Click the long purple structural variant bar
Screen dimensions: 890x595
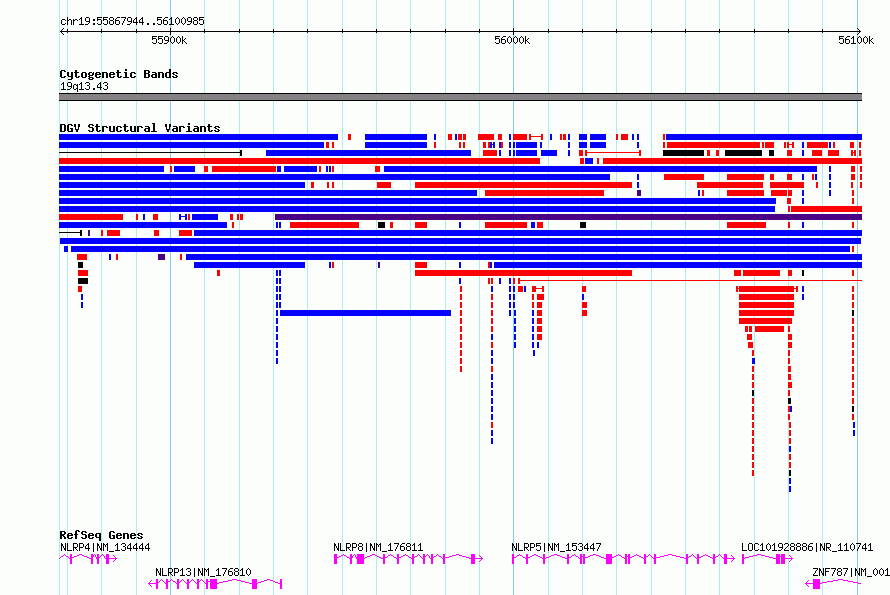click(x=568, y=217)
